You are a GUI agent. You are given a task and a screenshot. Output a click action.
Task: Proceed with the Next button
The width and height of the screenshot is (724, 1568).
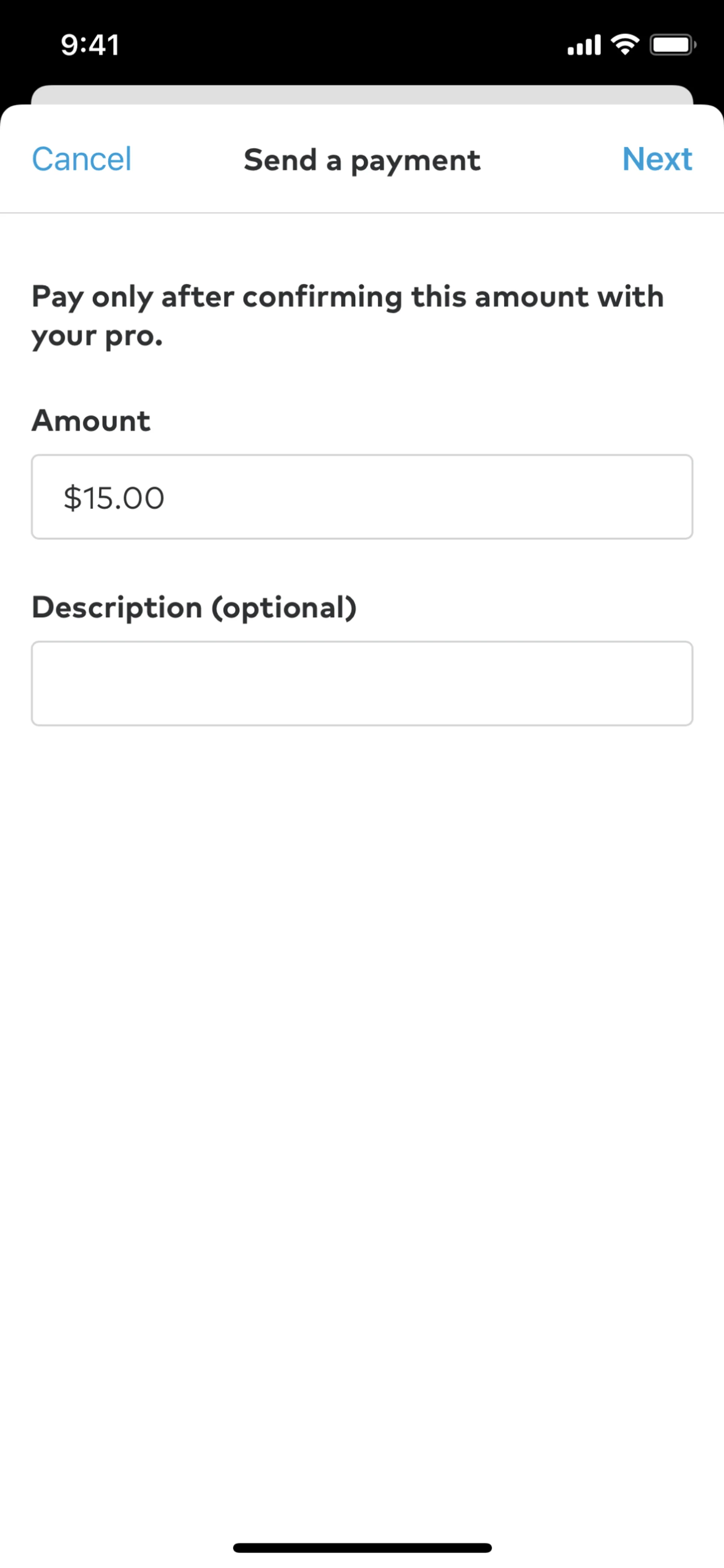657,159
